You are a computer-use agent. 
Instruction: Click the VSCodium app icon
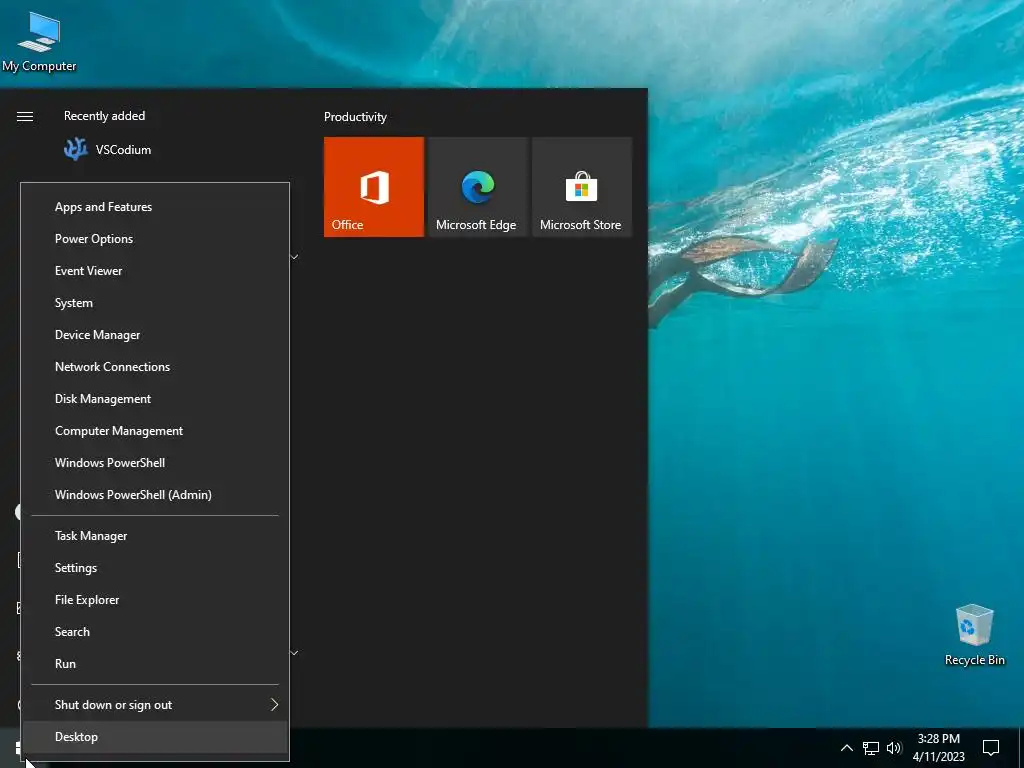point(76,150)
